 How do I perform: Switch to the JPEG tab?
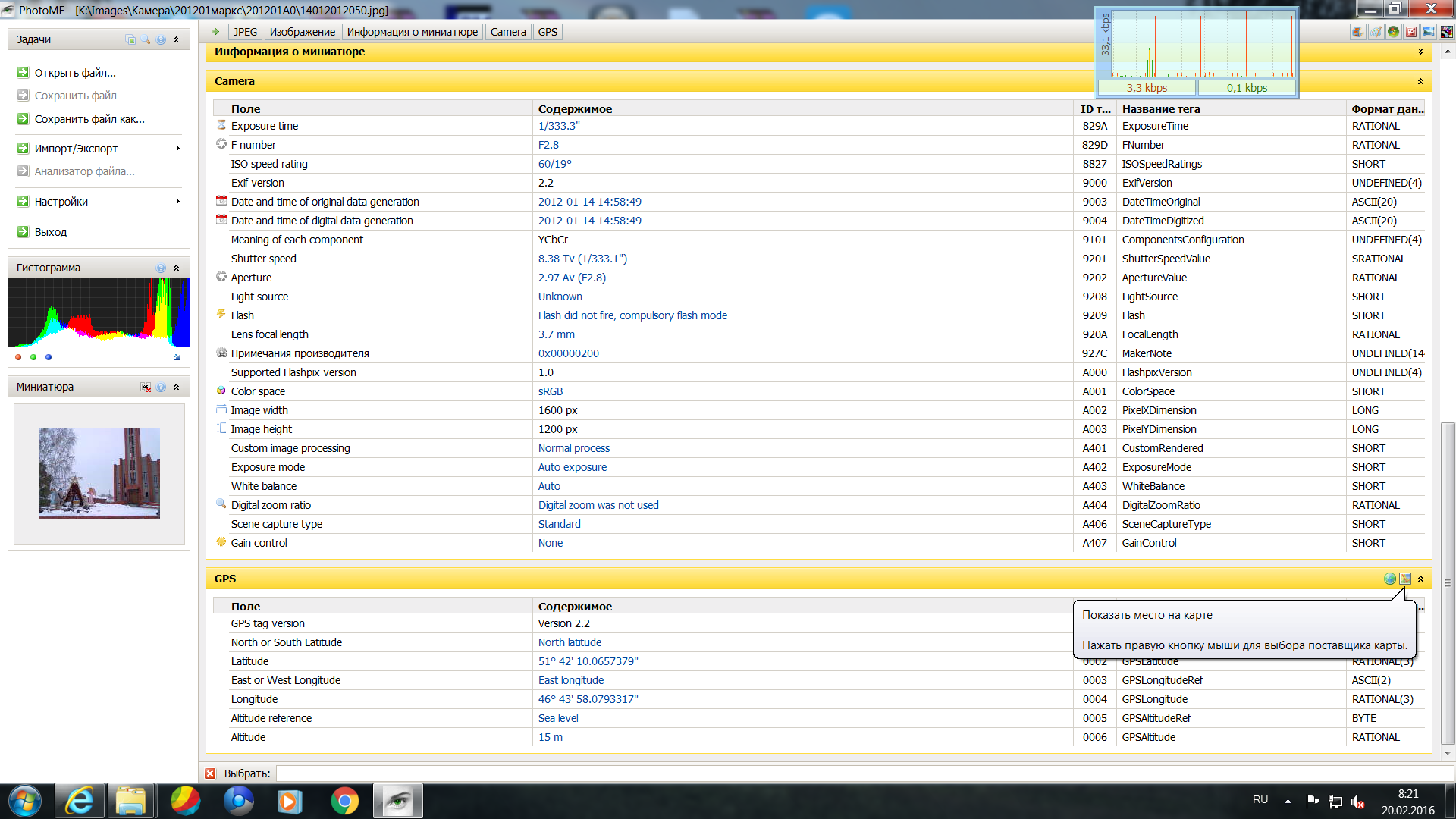tap(245, 32)
